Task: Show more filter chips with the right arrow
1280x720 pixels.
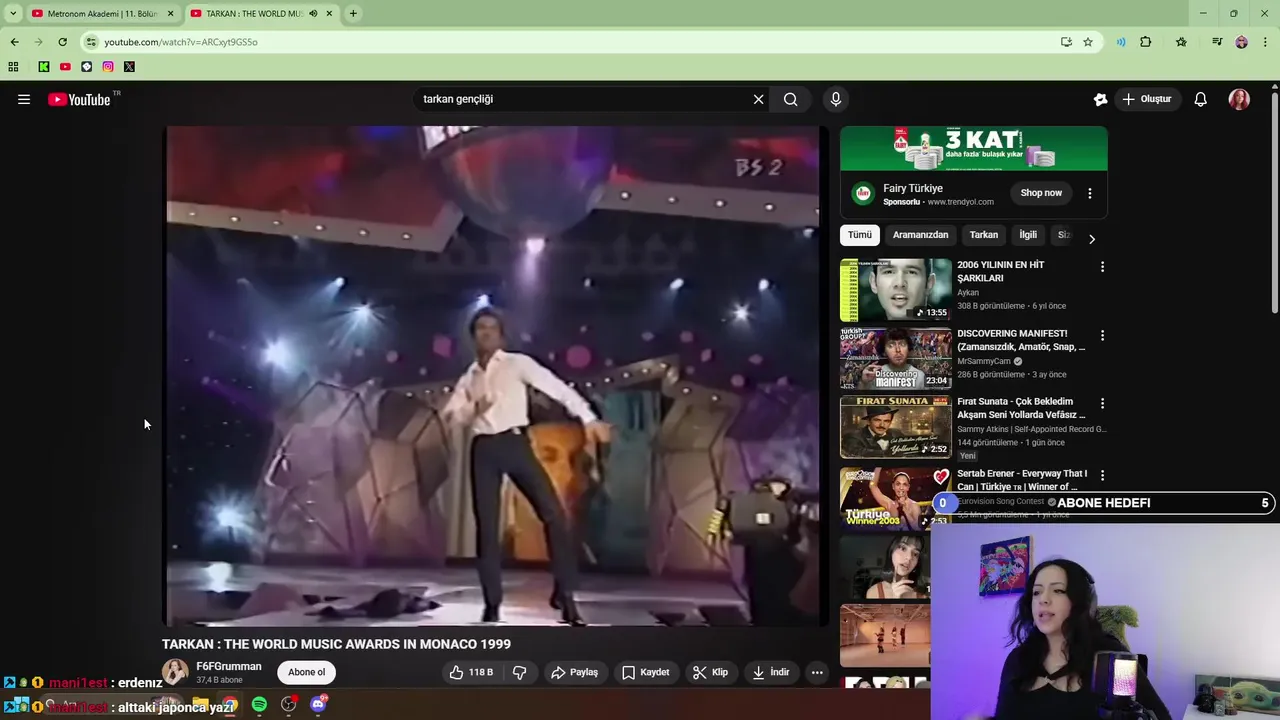Action: point(1091,239)
